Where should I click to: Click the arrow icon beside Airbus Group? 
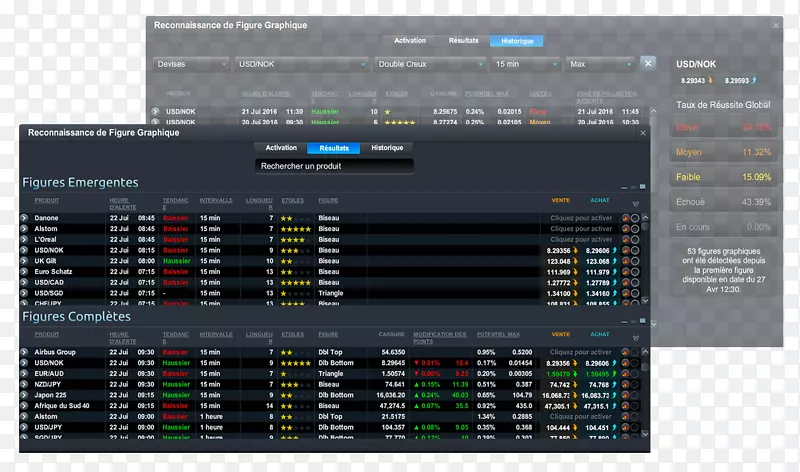coord(24,352)
